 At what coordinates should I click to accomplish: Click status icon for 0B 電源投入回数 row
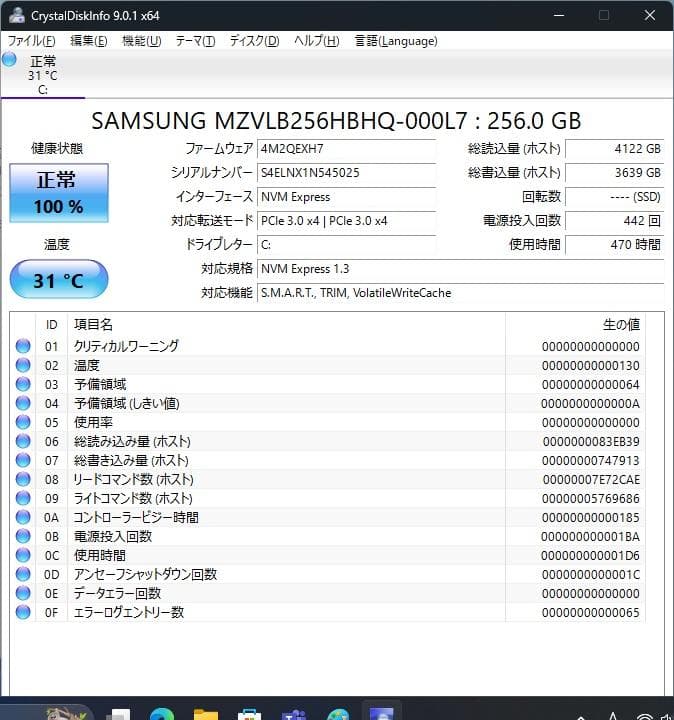(23, 536)
